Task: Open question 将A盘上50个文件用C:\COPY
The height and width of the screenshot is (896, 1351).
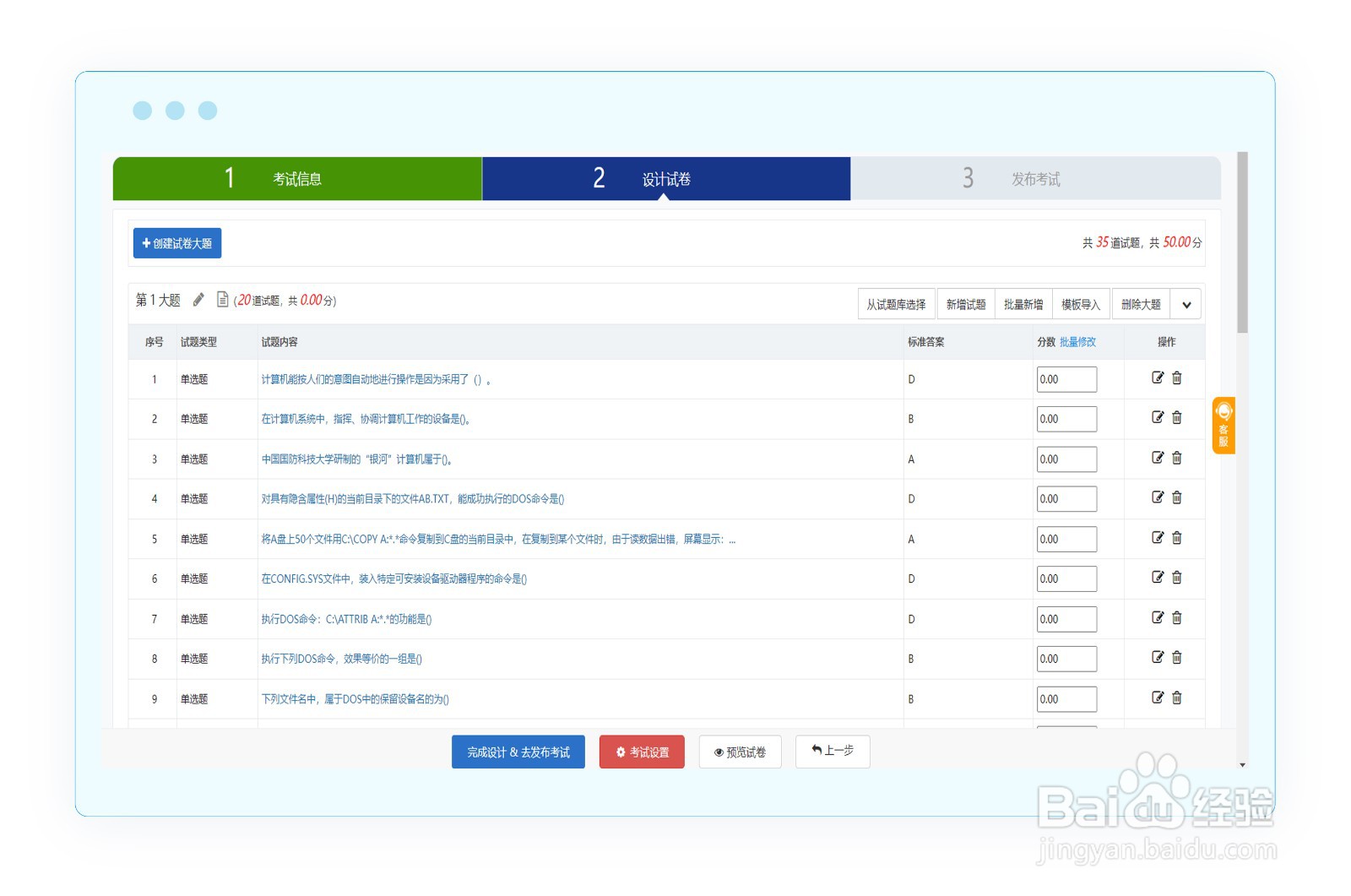Action: [498, 539]
